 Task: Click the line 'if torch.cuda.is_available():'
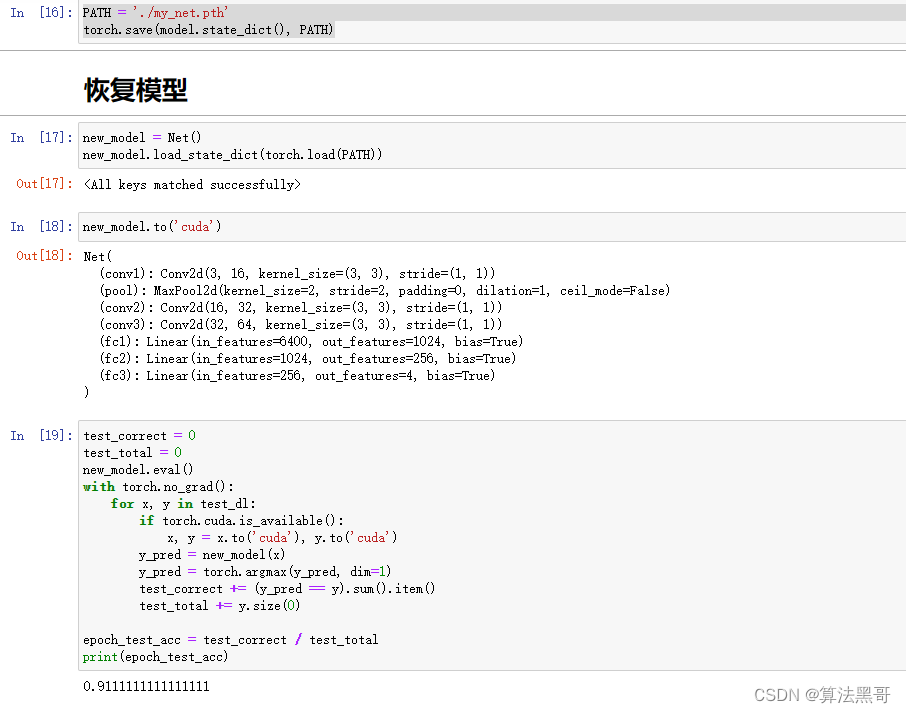coord(241,521)
